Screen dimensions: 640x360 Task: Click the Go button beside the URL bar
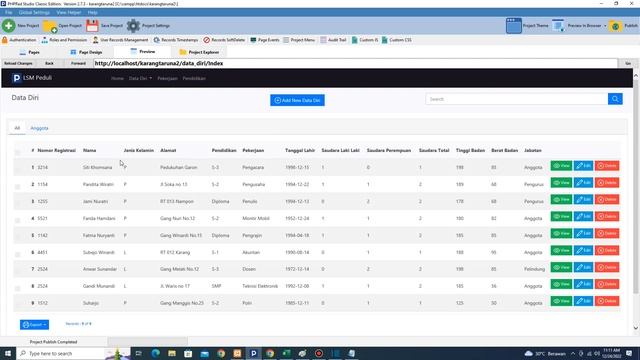[628, 63]
